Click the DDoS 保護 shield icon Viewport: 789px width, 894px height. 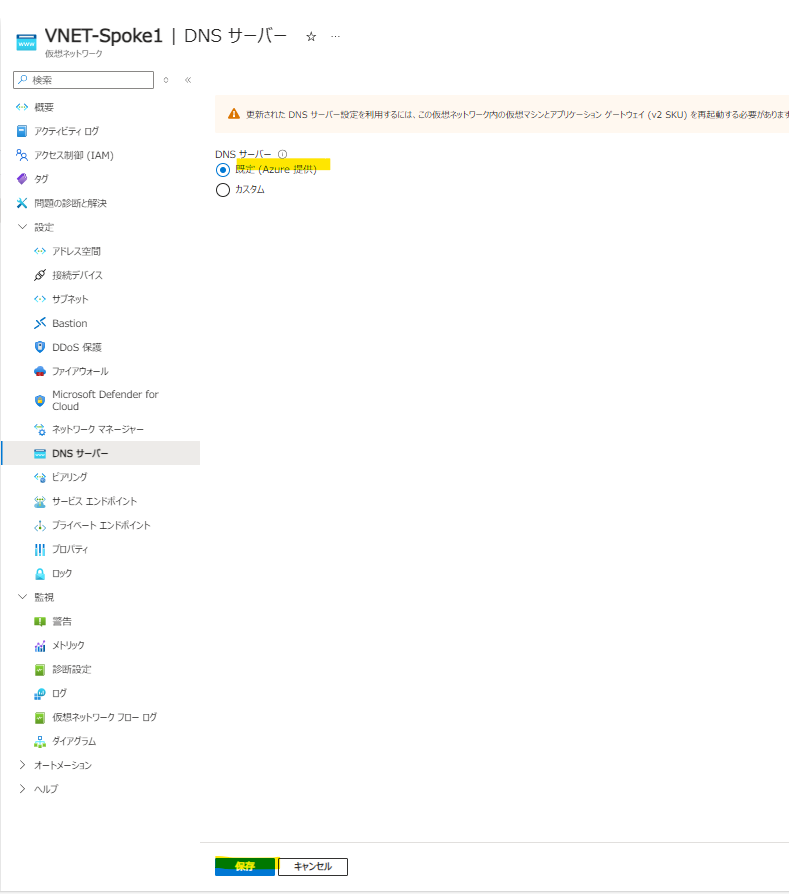pyautogui.click(x=40, y=347)
